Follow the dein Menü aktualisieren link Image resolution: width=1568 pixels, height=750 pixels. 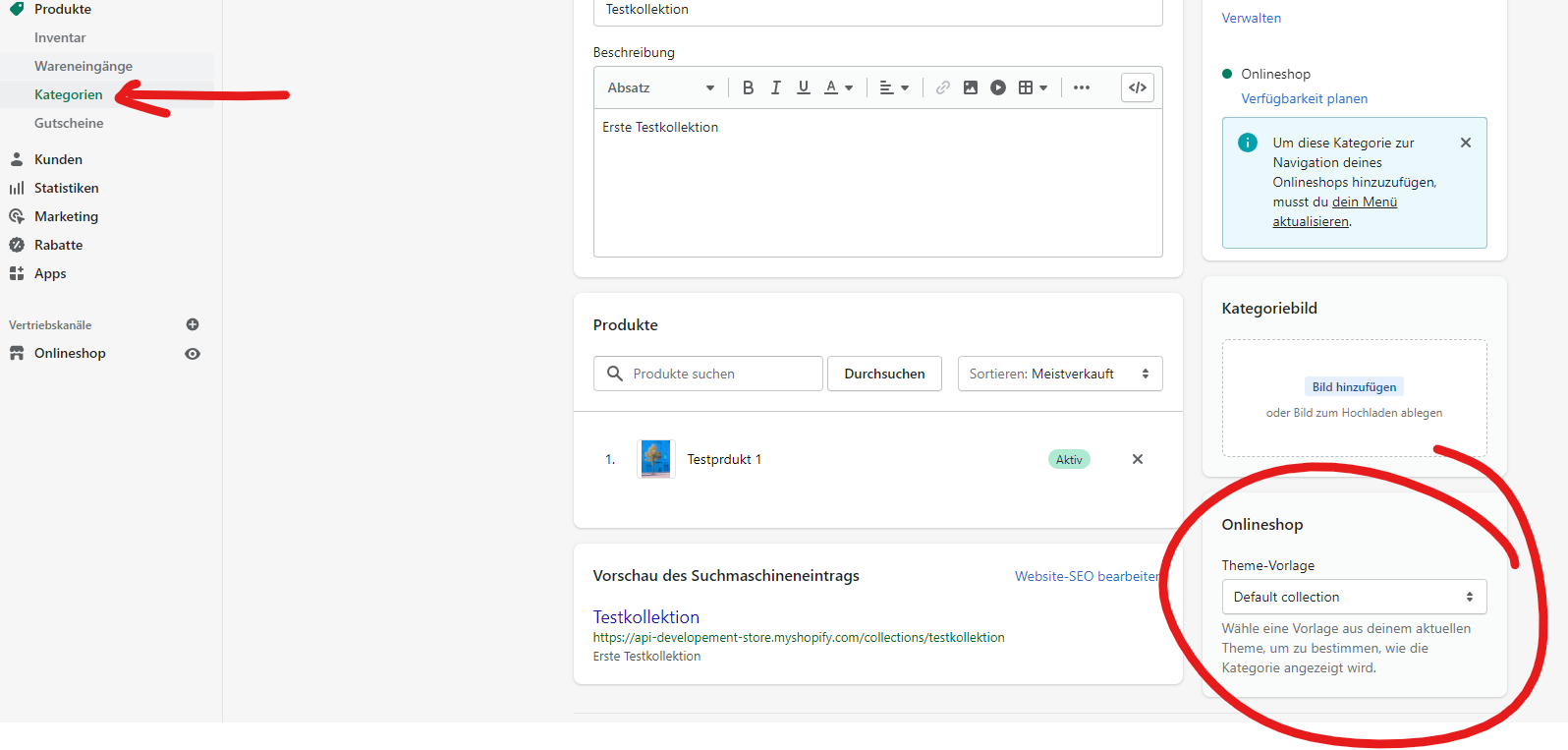[1335, 211]
